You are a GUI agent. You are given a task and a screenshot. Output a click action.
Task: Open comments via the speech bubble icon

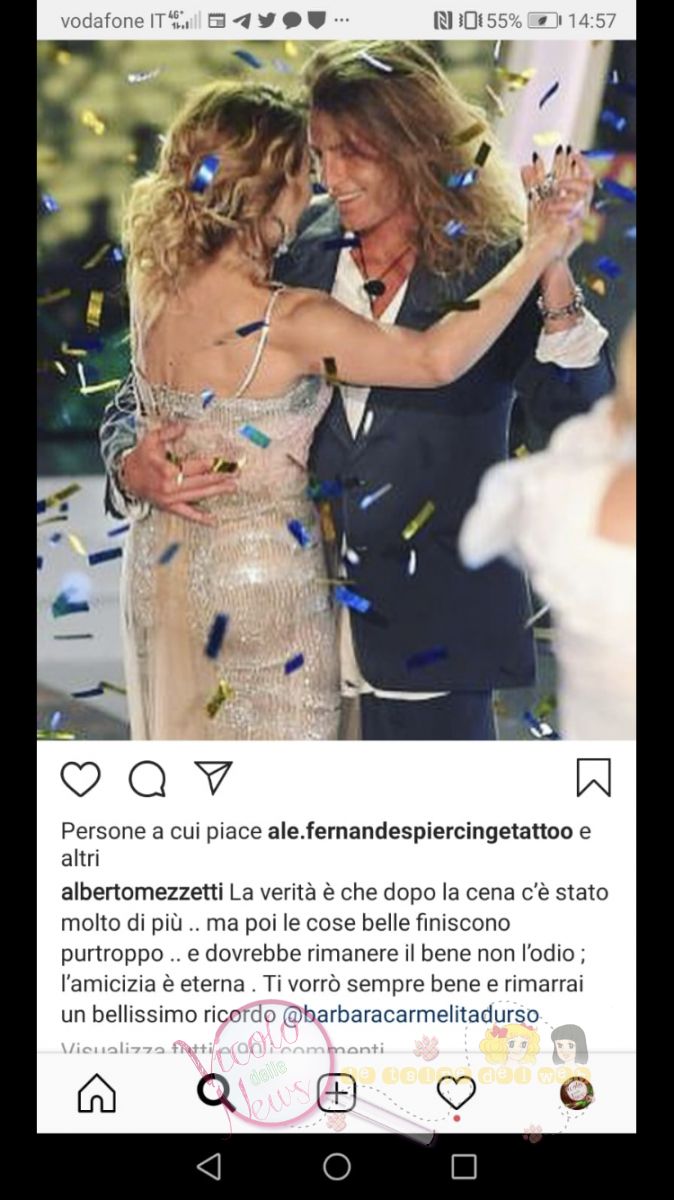(x=147, y=778)
